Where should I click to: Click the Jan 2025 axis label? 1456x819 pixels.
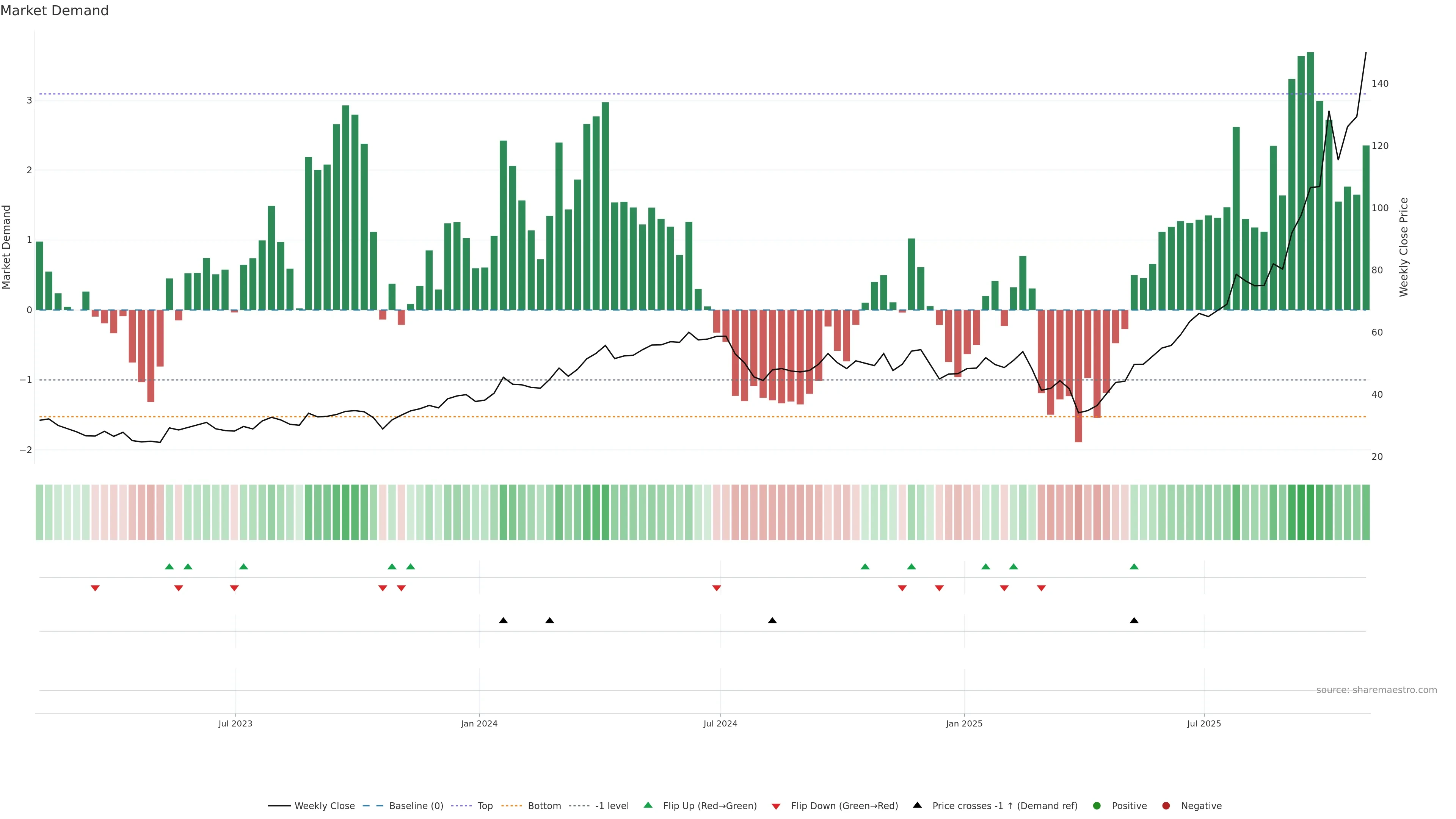point(964,723)
